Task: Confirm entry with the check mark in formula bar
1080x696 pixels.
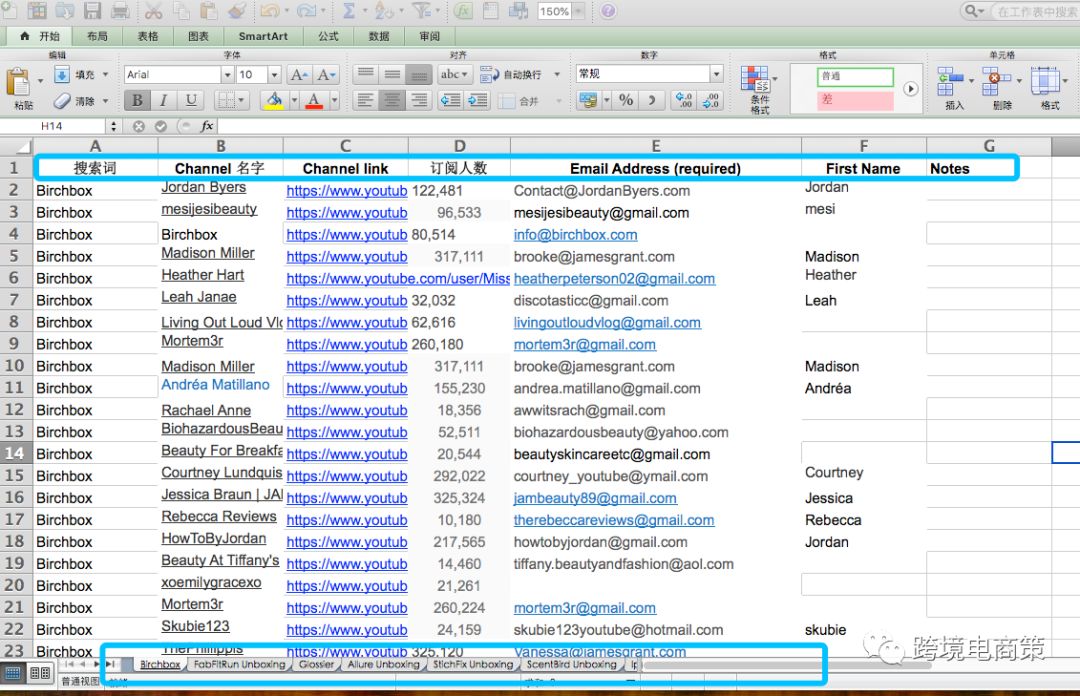Action: click(x=161, y=126)
